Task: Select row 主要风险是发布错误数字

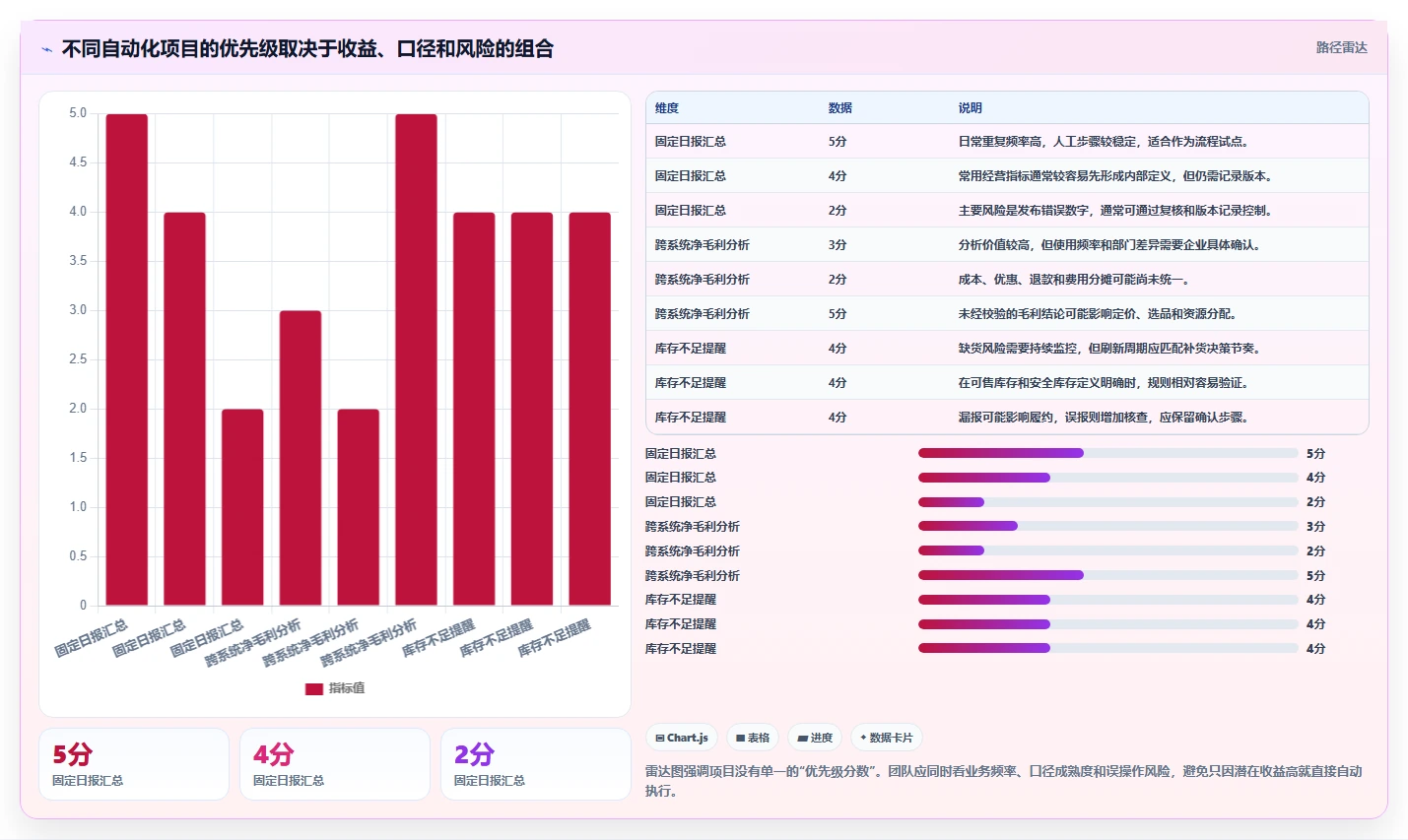Action: (x=1007, y=210)
